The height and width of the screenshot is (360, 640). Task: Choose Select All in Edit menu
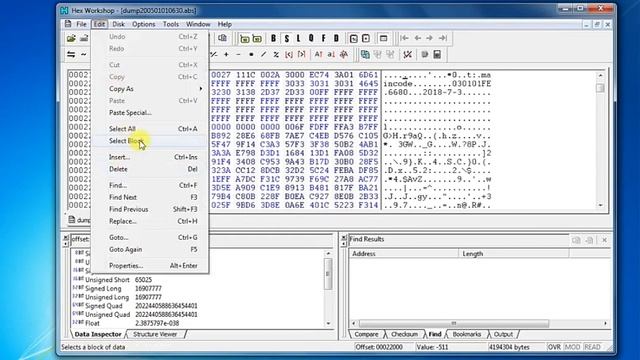(x=149, y=129)
